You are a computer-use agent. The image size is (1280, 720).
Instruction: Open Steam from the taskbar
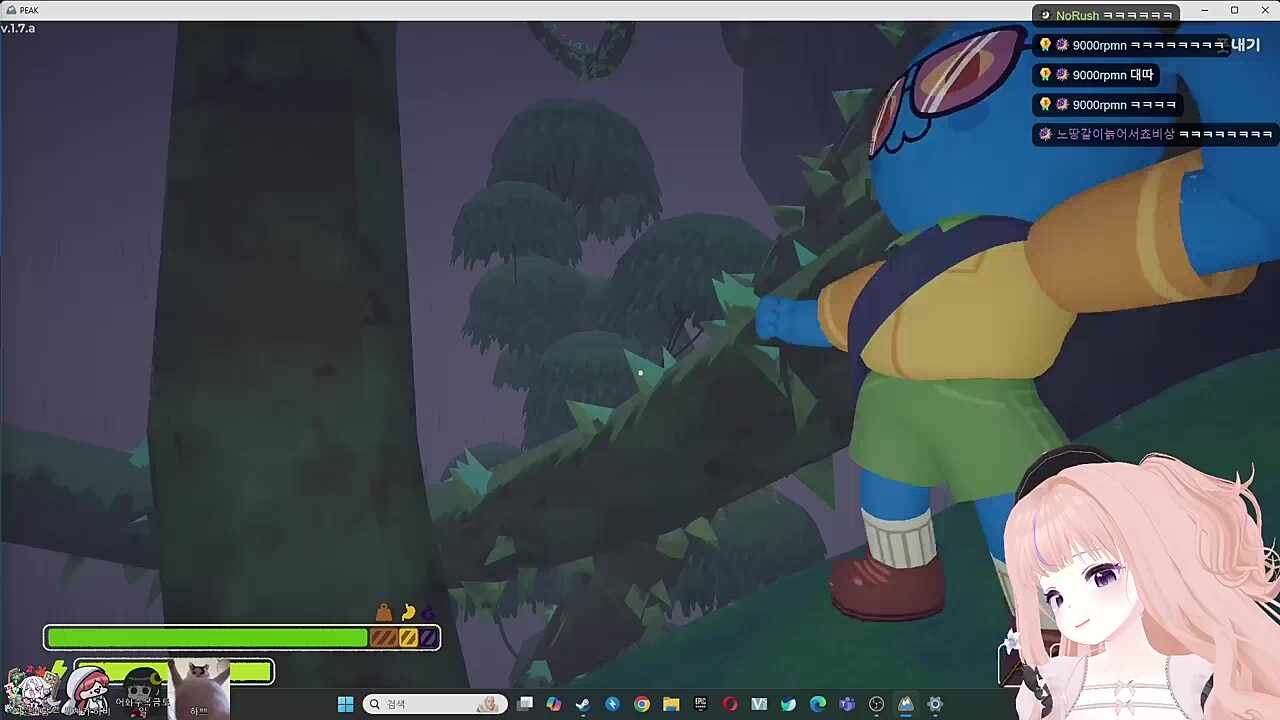point(583,704)
